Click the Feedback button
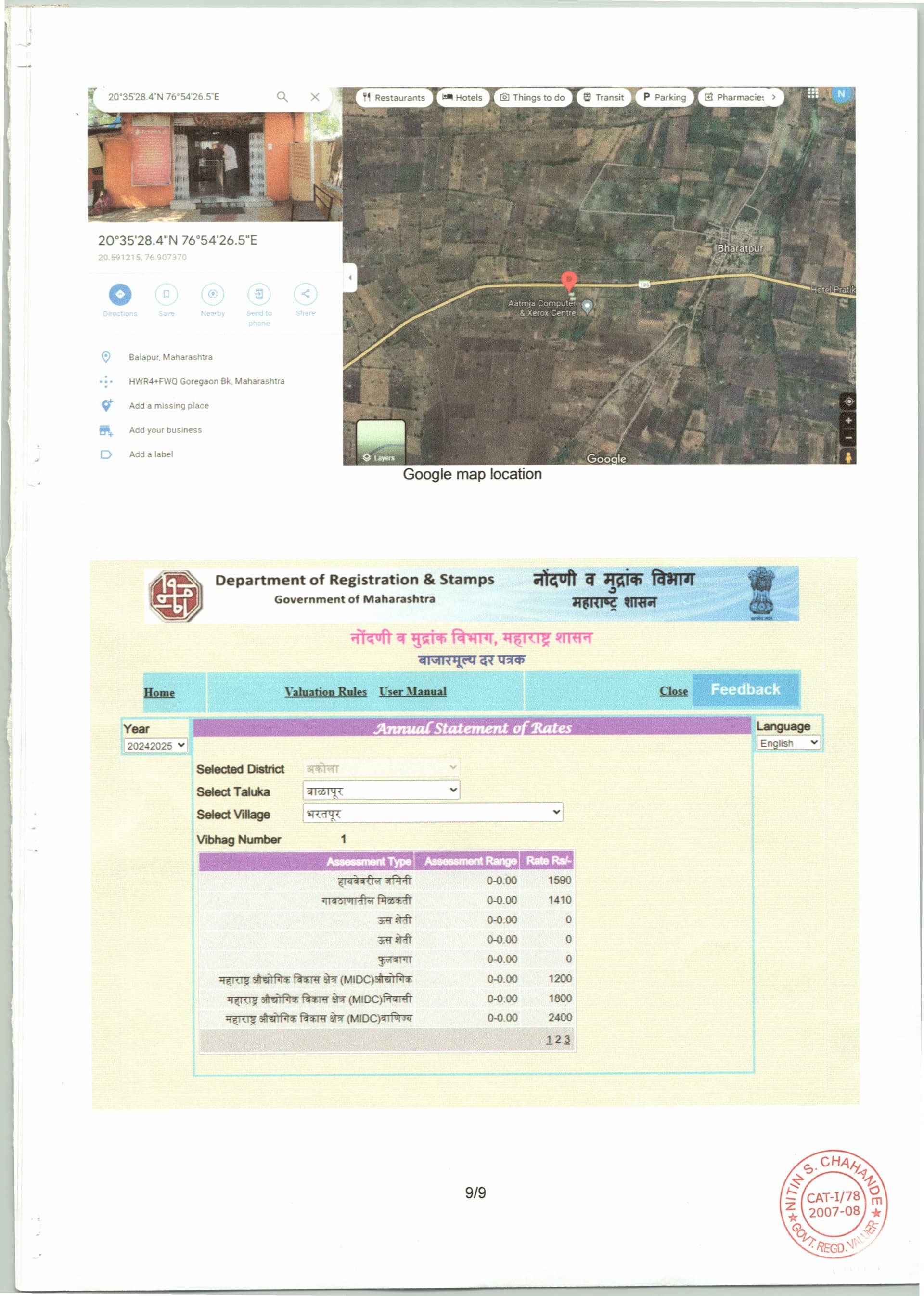Viewport: 924px width, 1296px height. click(x=745, y=689)
